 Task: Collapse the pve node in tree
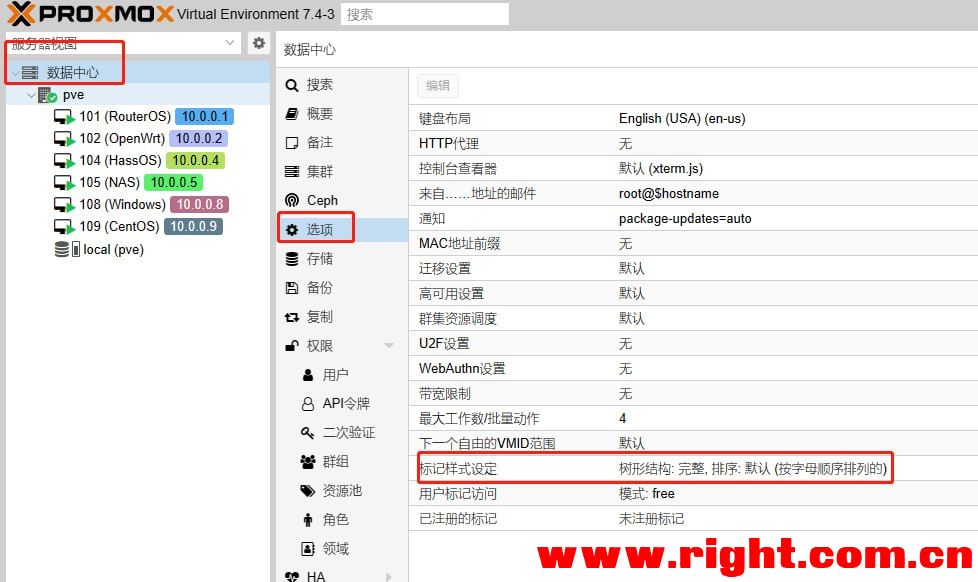click(30, 95)
